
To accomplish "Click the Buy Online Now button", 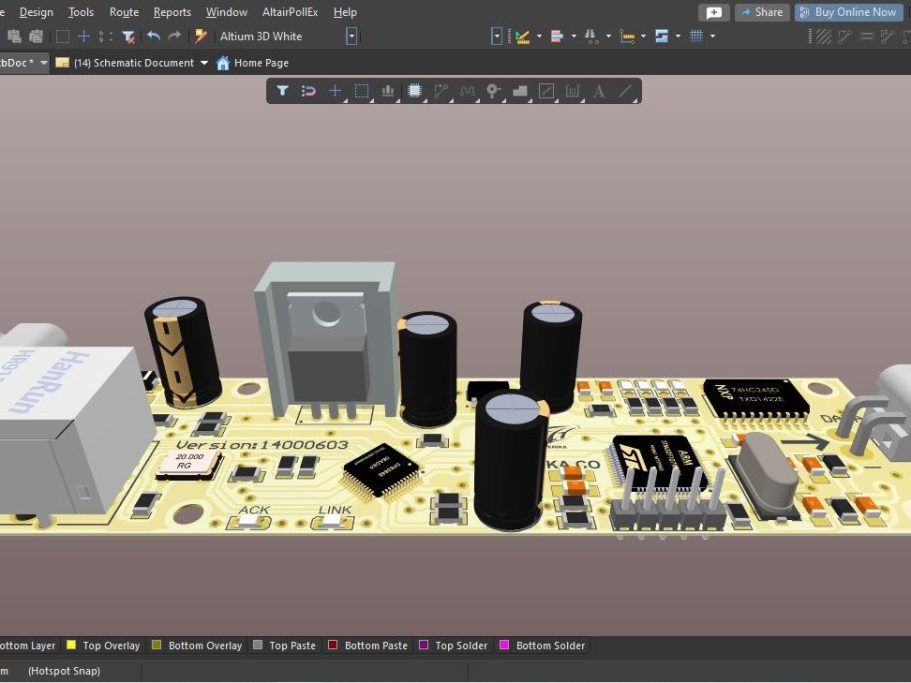I will (x=849, y=12).
